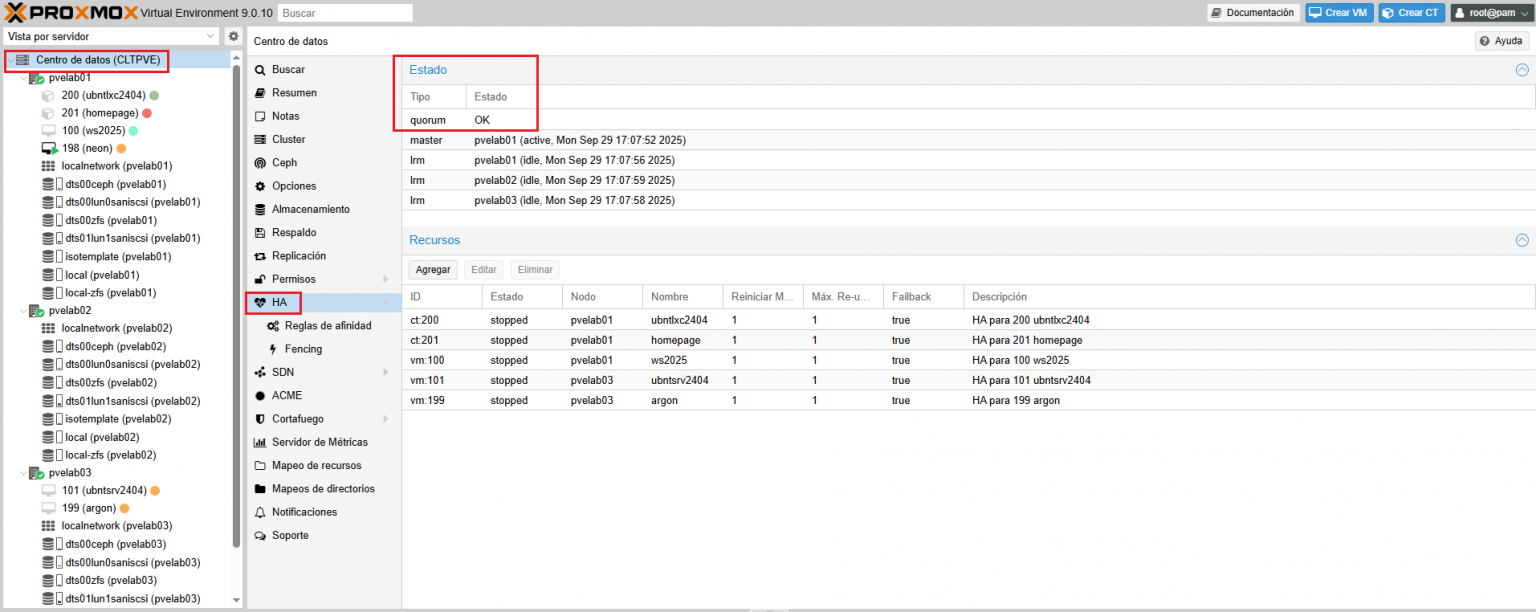Image resolution: width=1536 pixels, height=612 pixels.
Task: Select the ct:200 ubntlxc2404 resource row
Action: [968, 320]
